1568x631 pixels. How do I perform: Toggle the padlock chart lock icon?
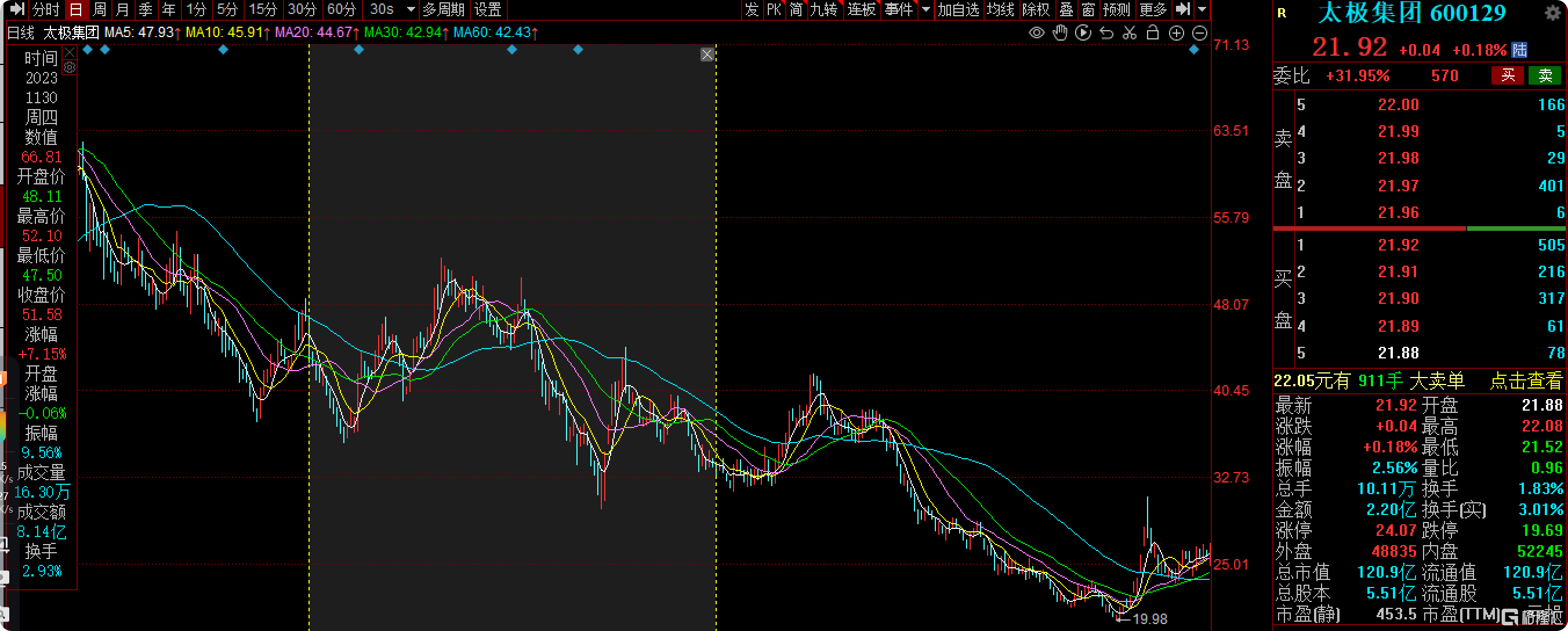pyautogui.click(x=1152, y=33)
